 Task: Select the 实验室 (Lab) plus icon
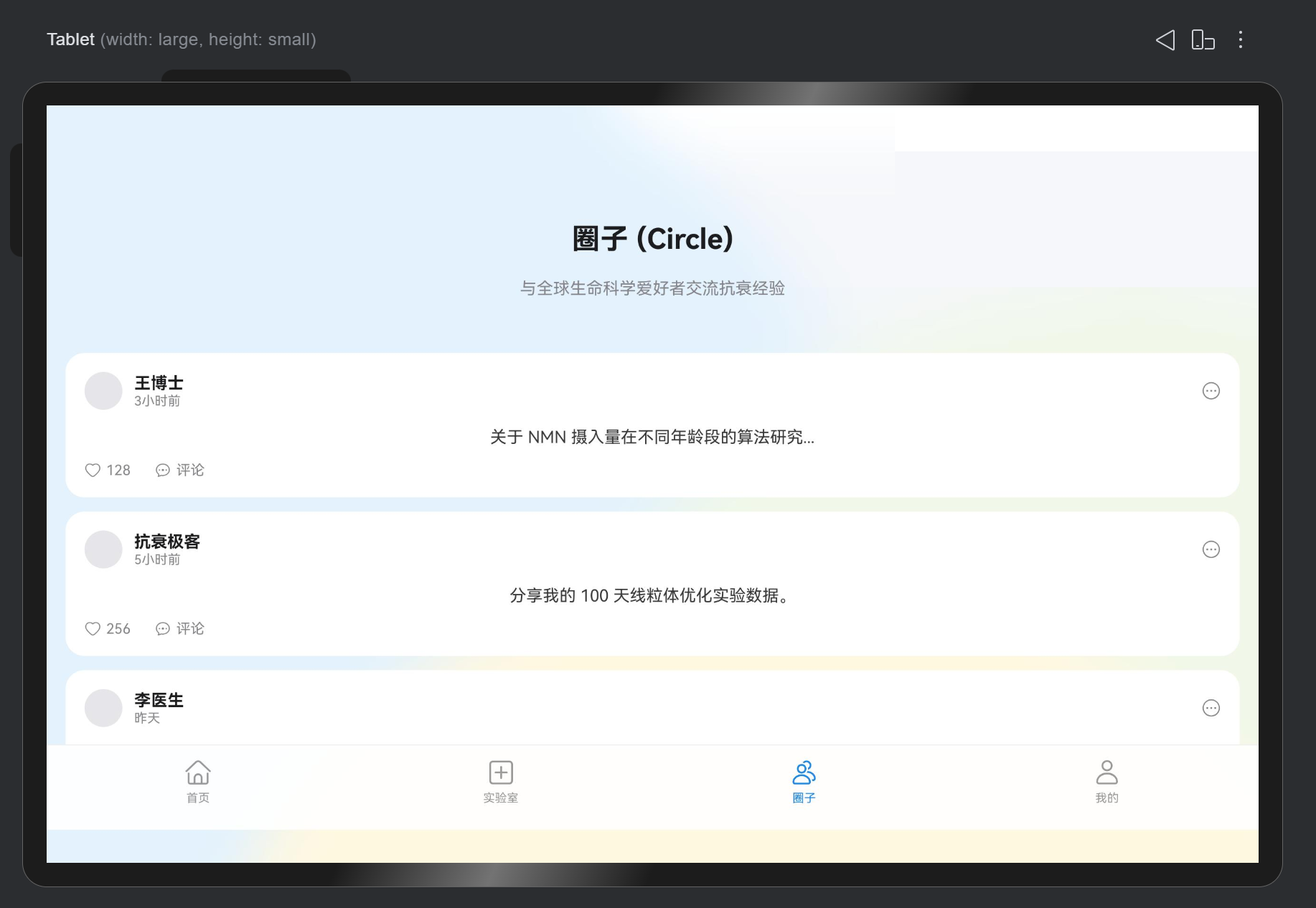[500, 772]
